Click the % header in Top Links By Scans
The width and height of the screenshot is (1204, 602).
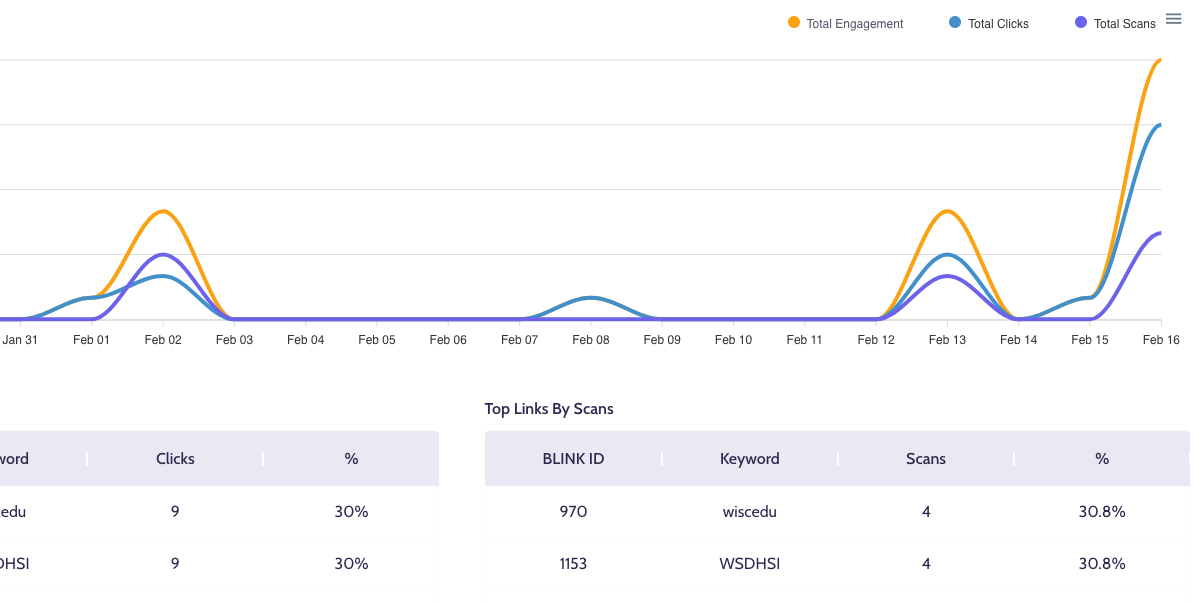(x=1101, y=459)
